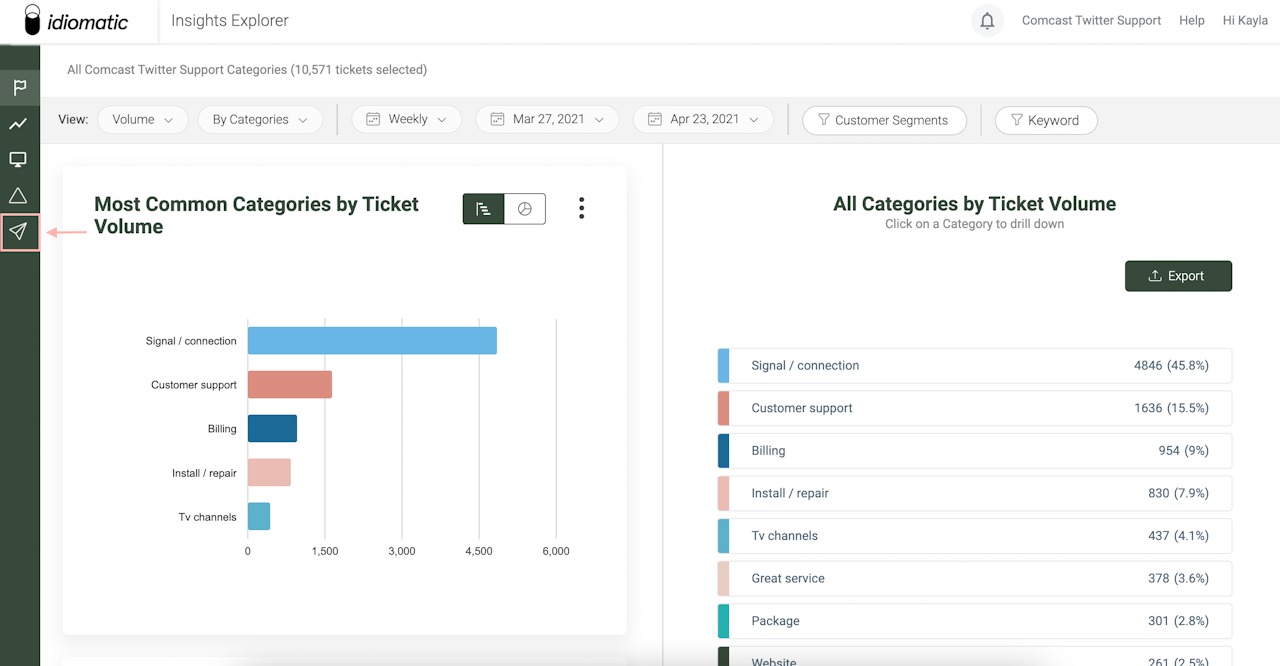Open the Customer Segments filter
Screen dimensions: 1280x666
(884, 120)
